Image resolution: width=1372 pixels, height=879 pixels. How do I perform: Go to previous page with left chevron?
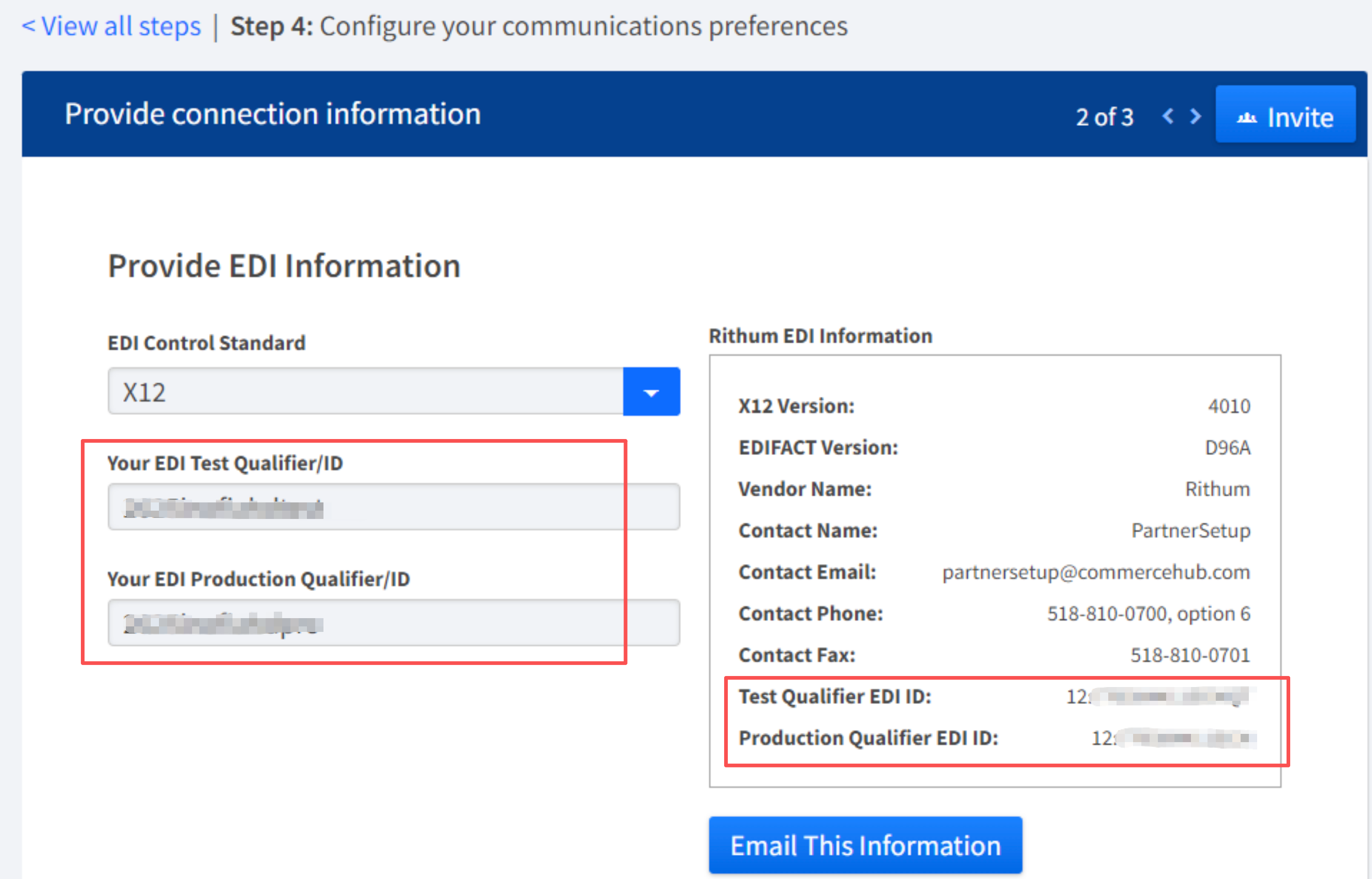pos(1168,116)
